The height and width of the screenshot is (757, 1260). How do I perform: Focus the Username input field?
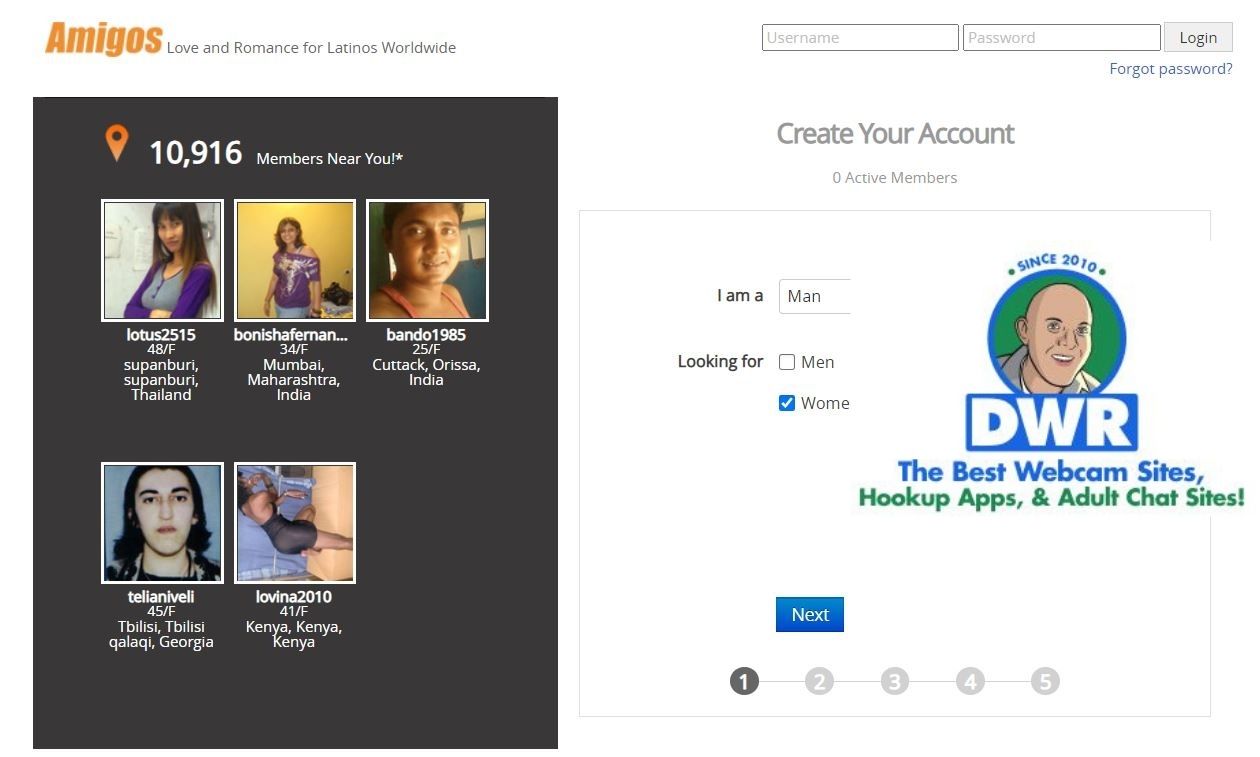[859, 38]
